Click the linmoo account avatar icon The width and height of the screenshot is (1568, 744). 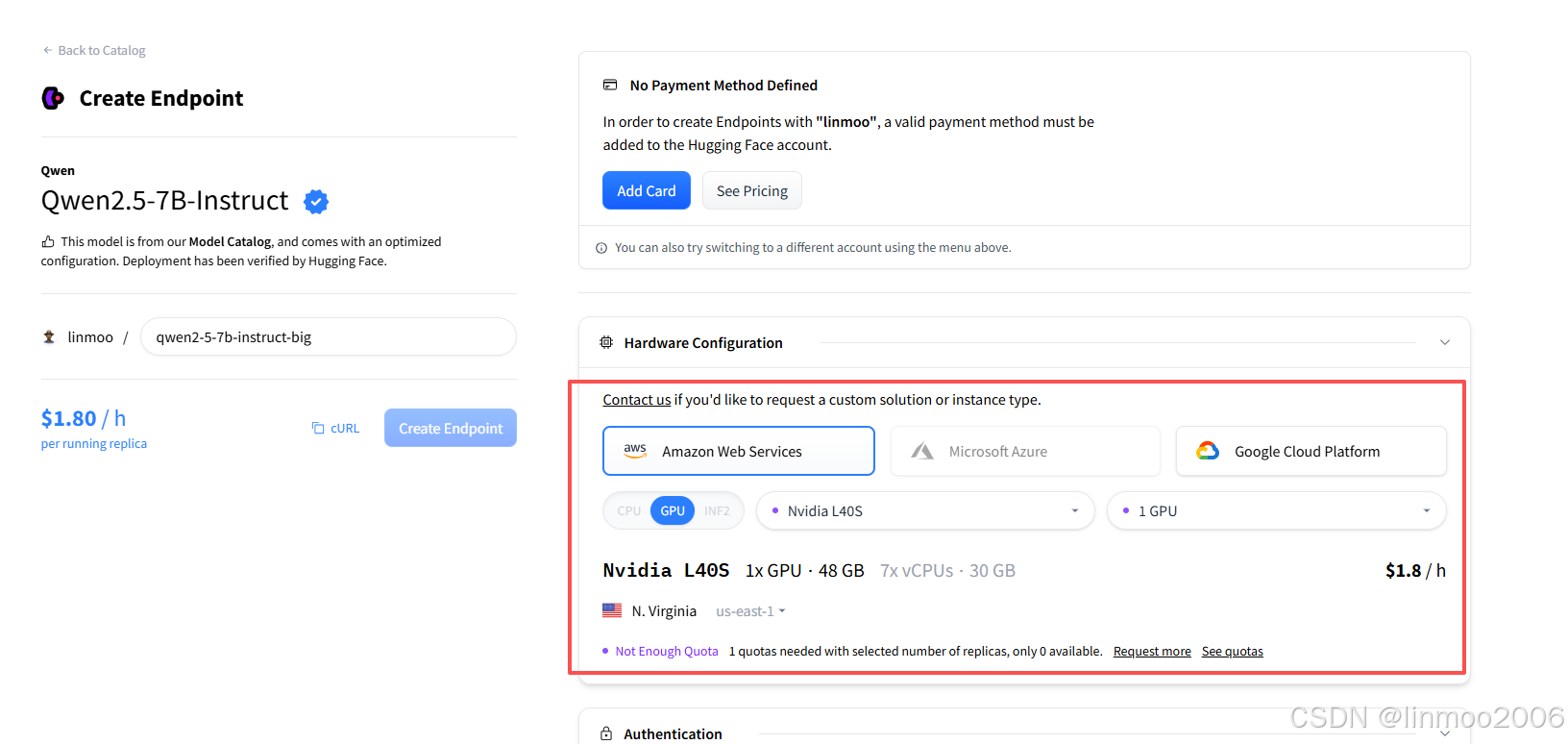tap(49, 337)
